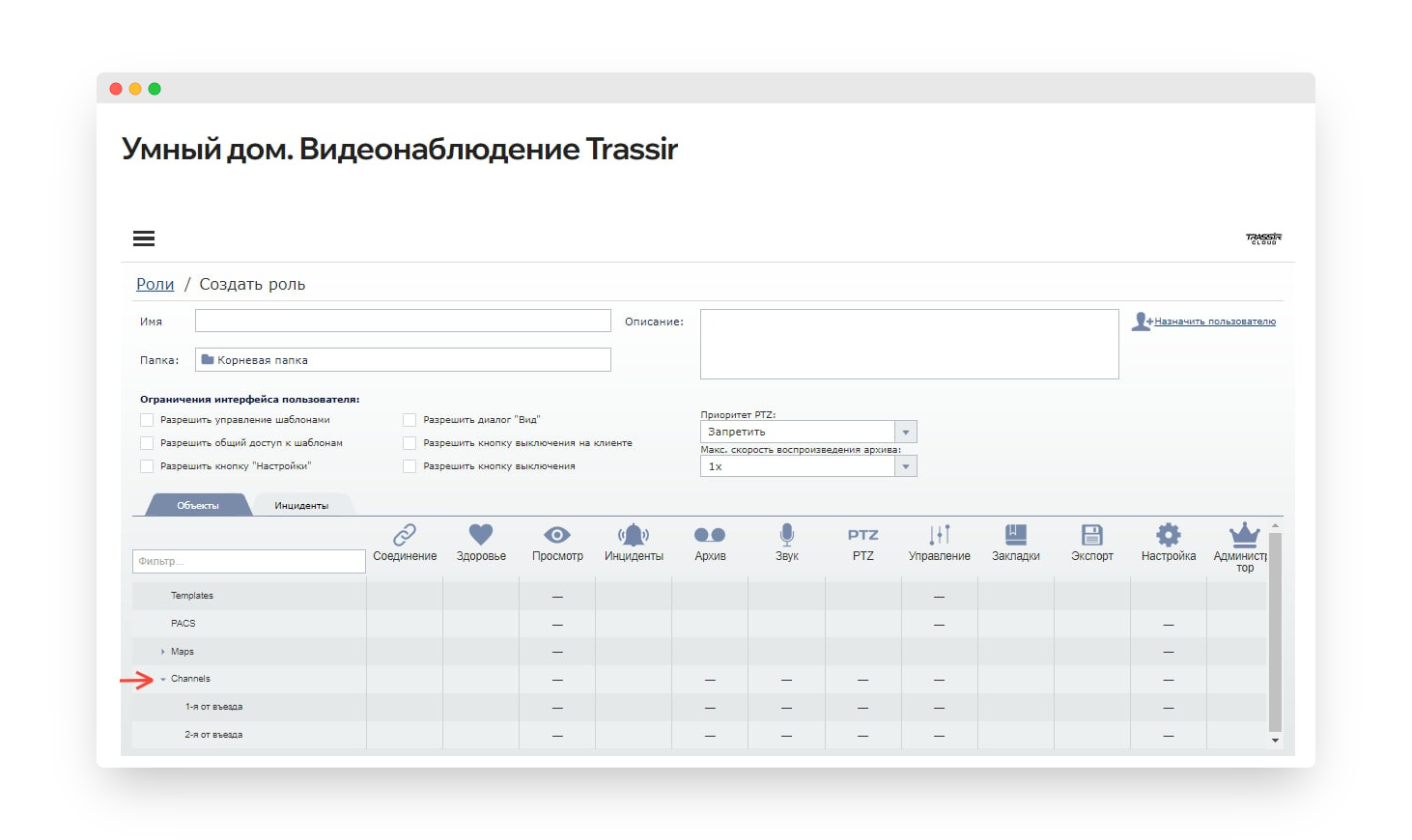Click the table scrollbar down arrow
This screenshot has width=1412, height=840.
(x=1275, y=741)
